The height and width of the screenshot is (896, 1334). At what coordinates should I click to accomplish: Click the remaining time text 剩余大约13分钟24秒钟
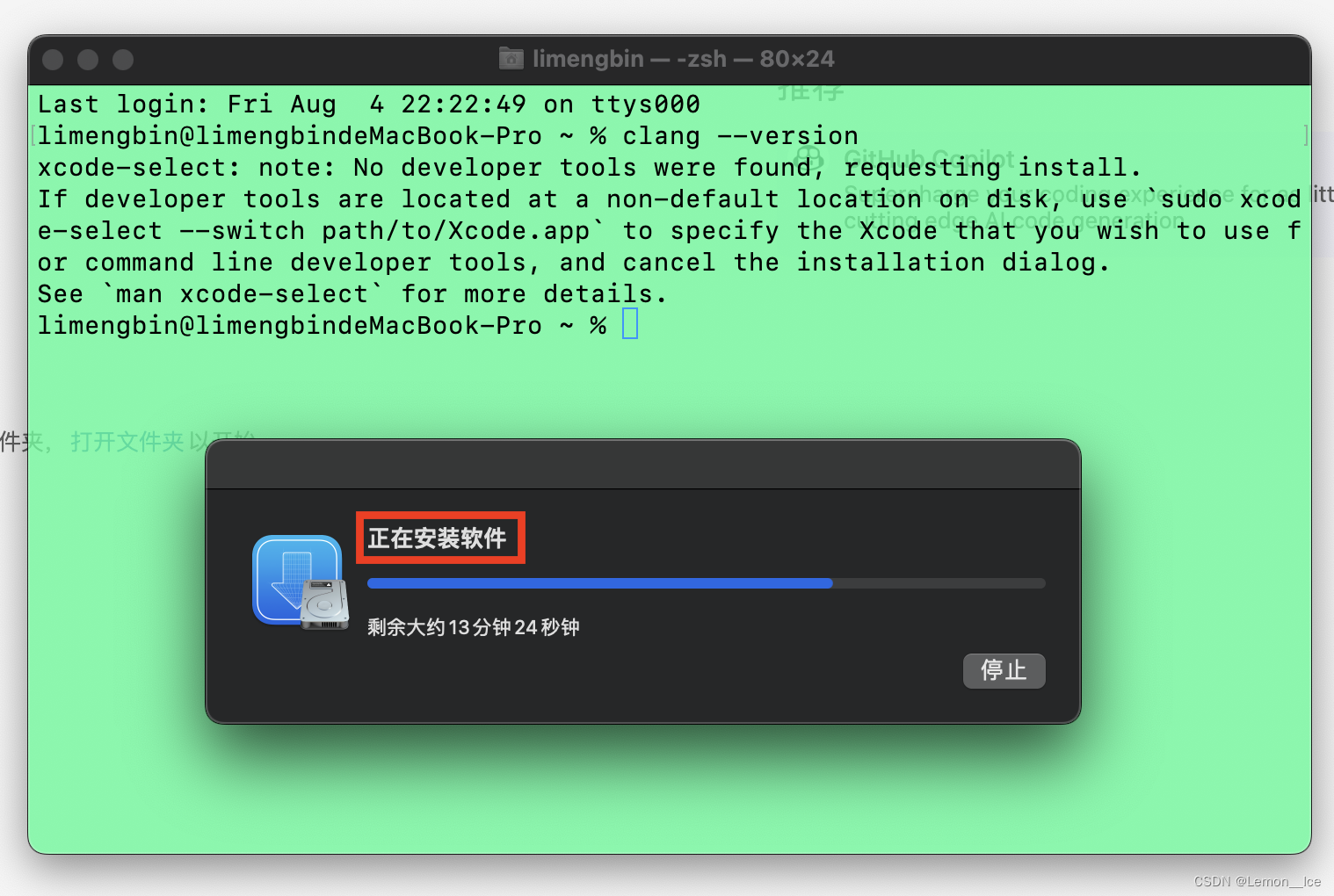[x=473, y=627]
